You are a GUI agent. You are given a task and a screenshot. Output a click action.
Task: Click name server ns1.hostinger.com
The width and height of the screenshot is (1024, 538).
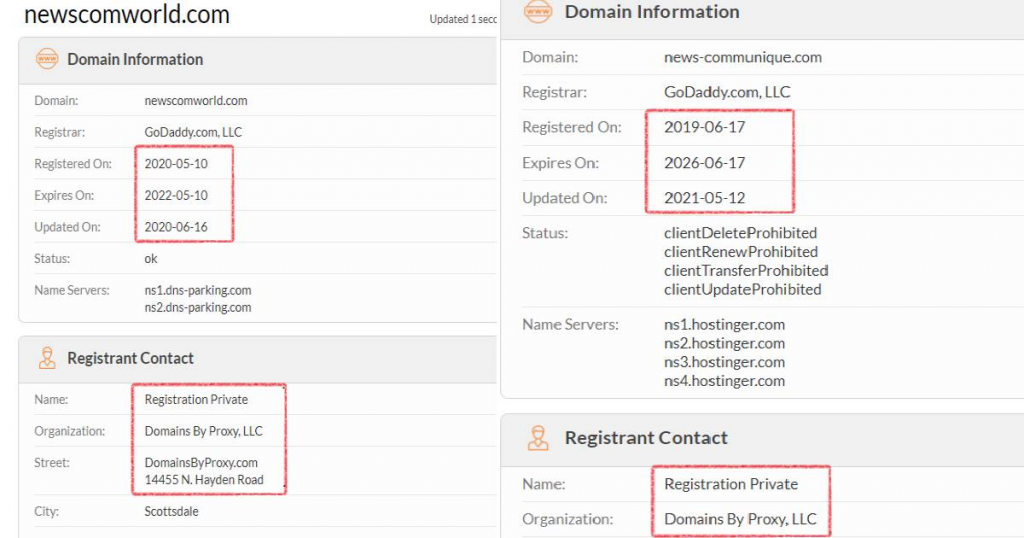coord(725,324)
